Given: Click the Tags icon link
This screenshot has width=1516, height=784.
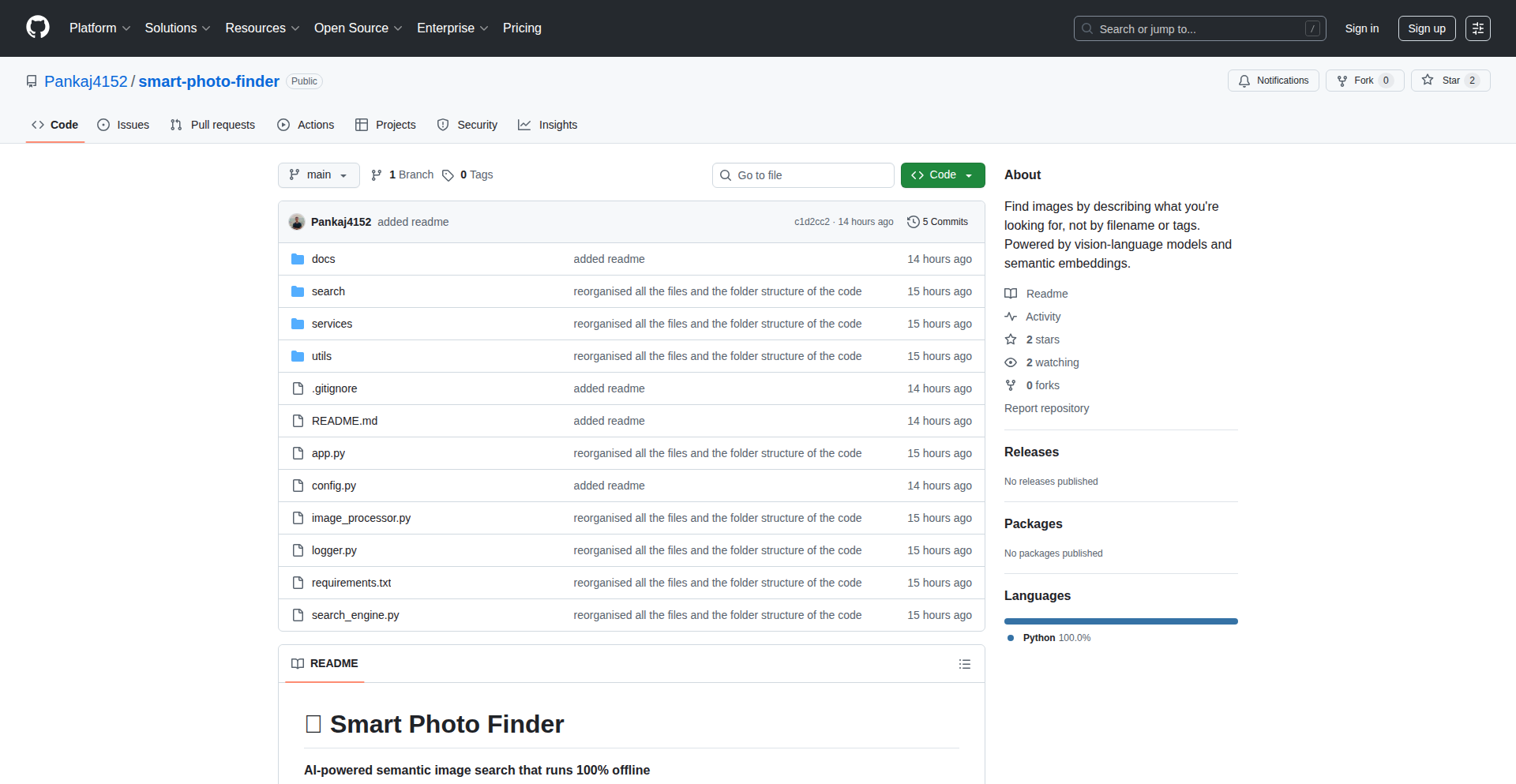Looking at the screenshot, I should coord(448,175).
